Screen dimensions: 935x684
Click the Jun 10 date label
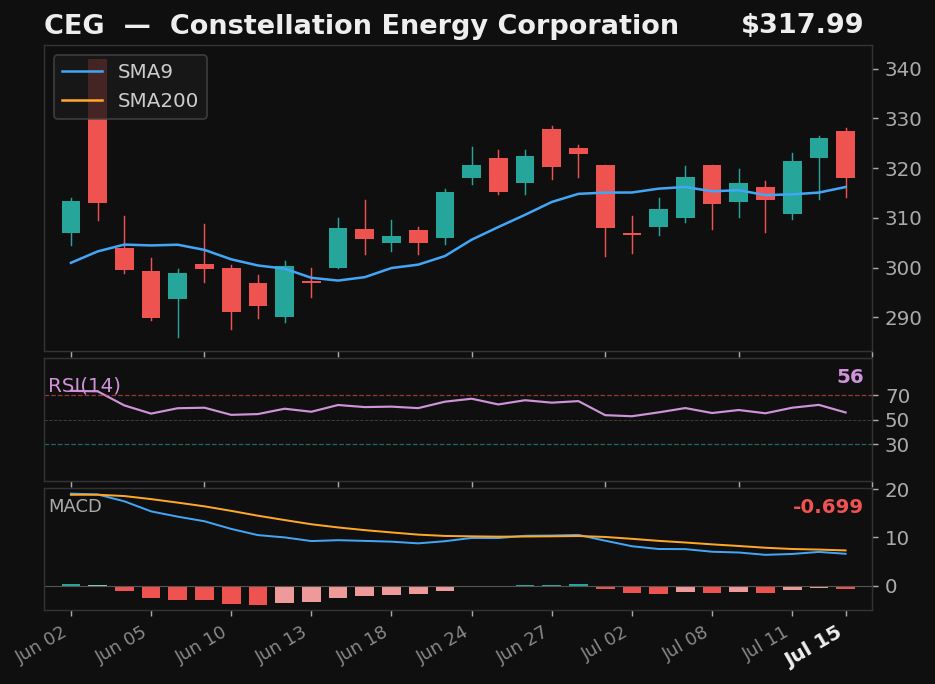point(202,645)
